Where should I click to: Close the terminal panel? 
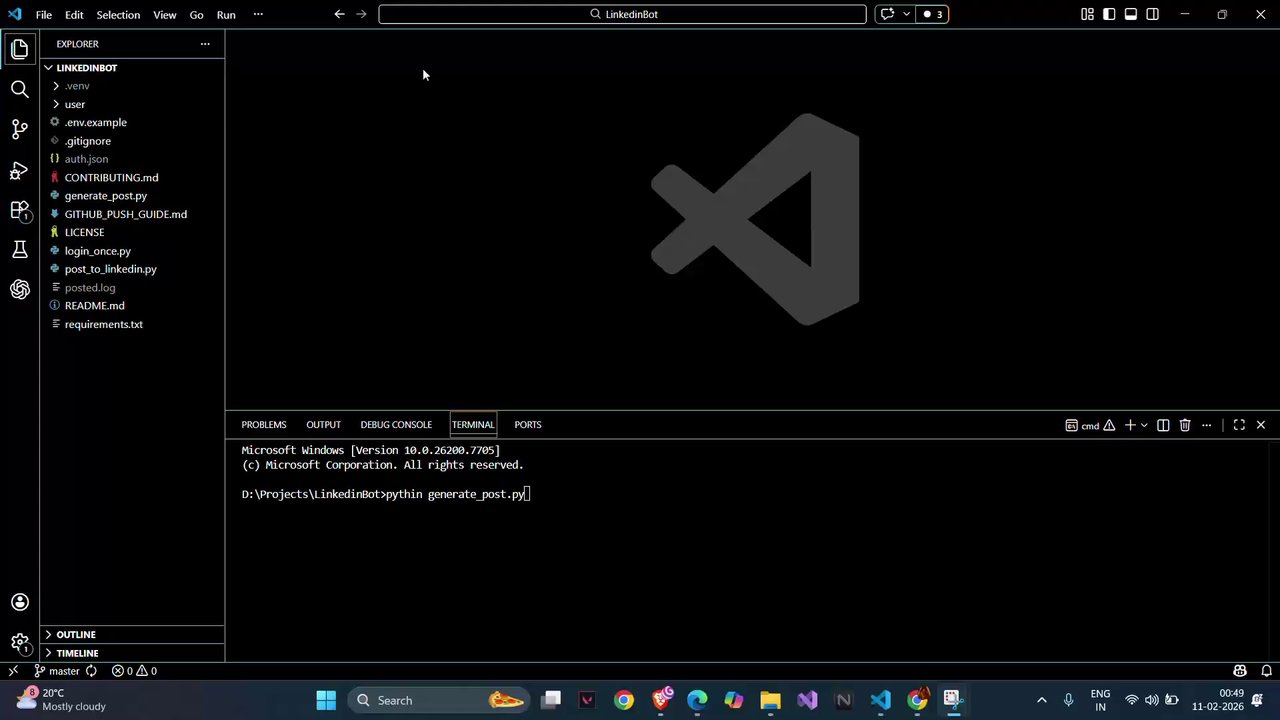point(1261,425)
